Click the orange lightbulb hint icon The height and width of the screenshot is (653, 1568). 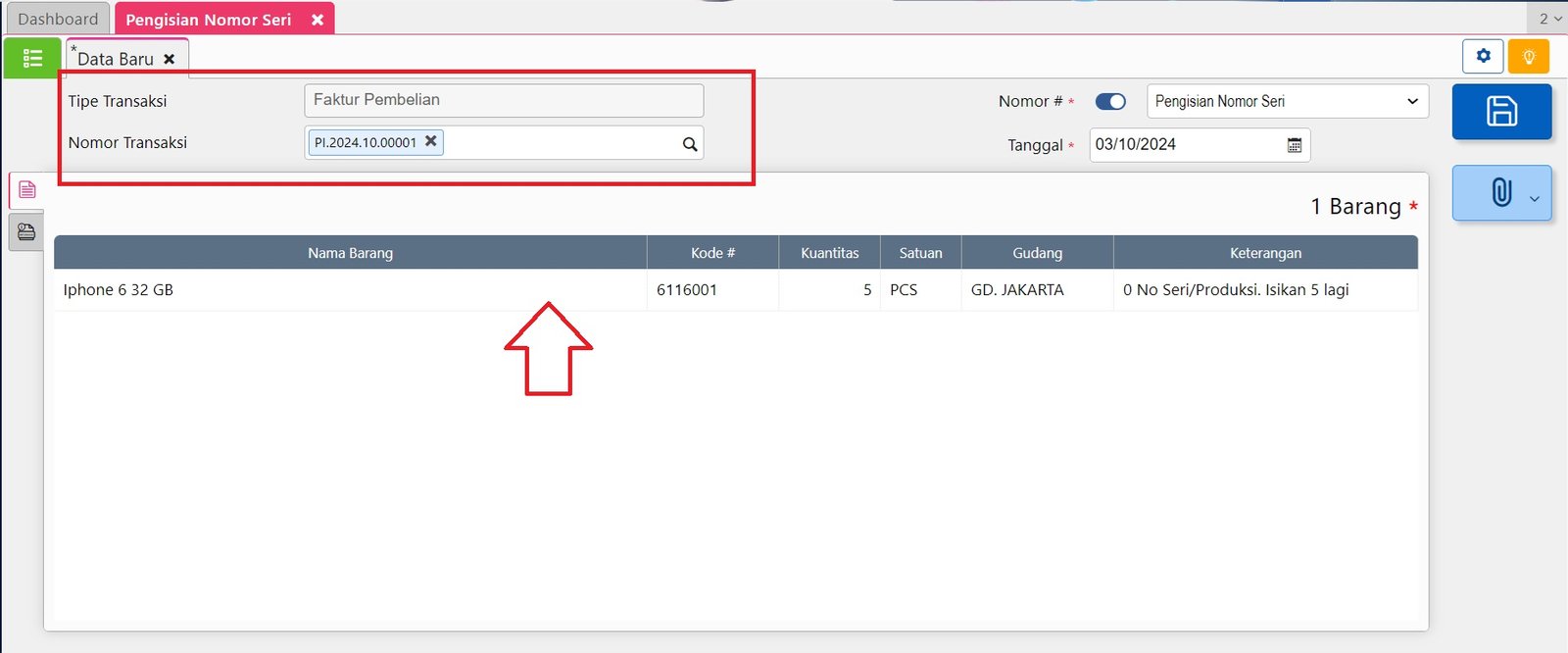tap(1528, 56)
